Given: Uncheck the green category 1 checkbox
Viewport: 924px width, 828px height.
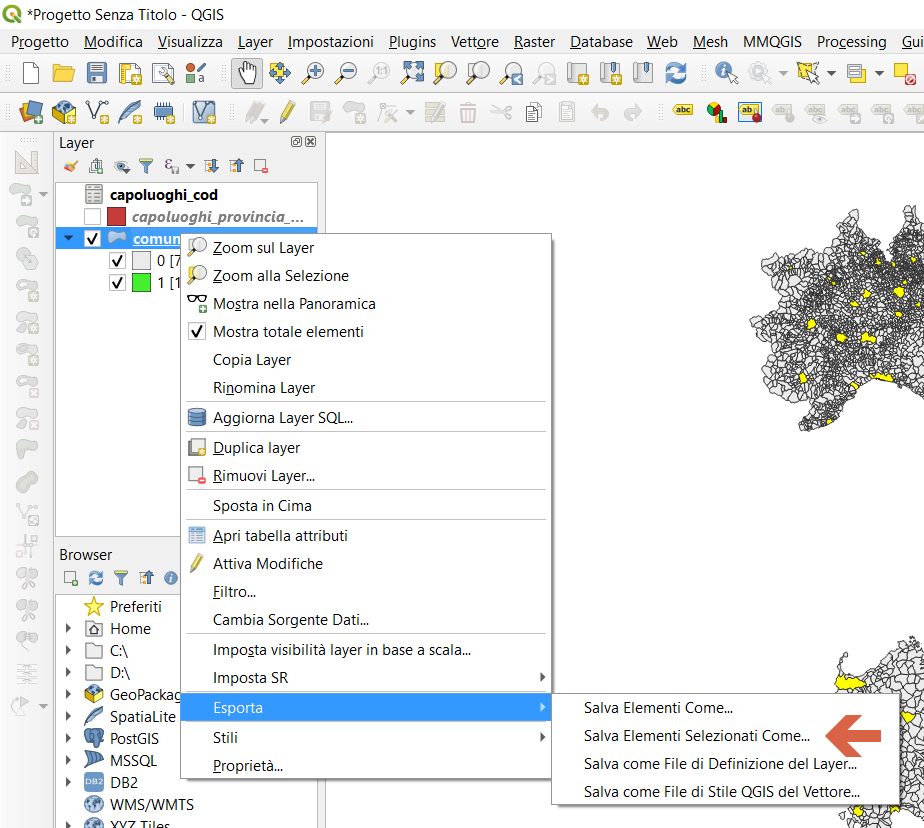Looking at the screenshot, I should (117, 283).
